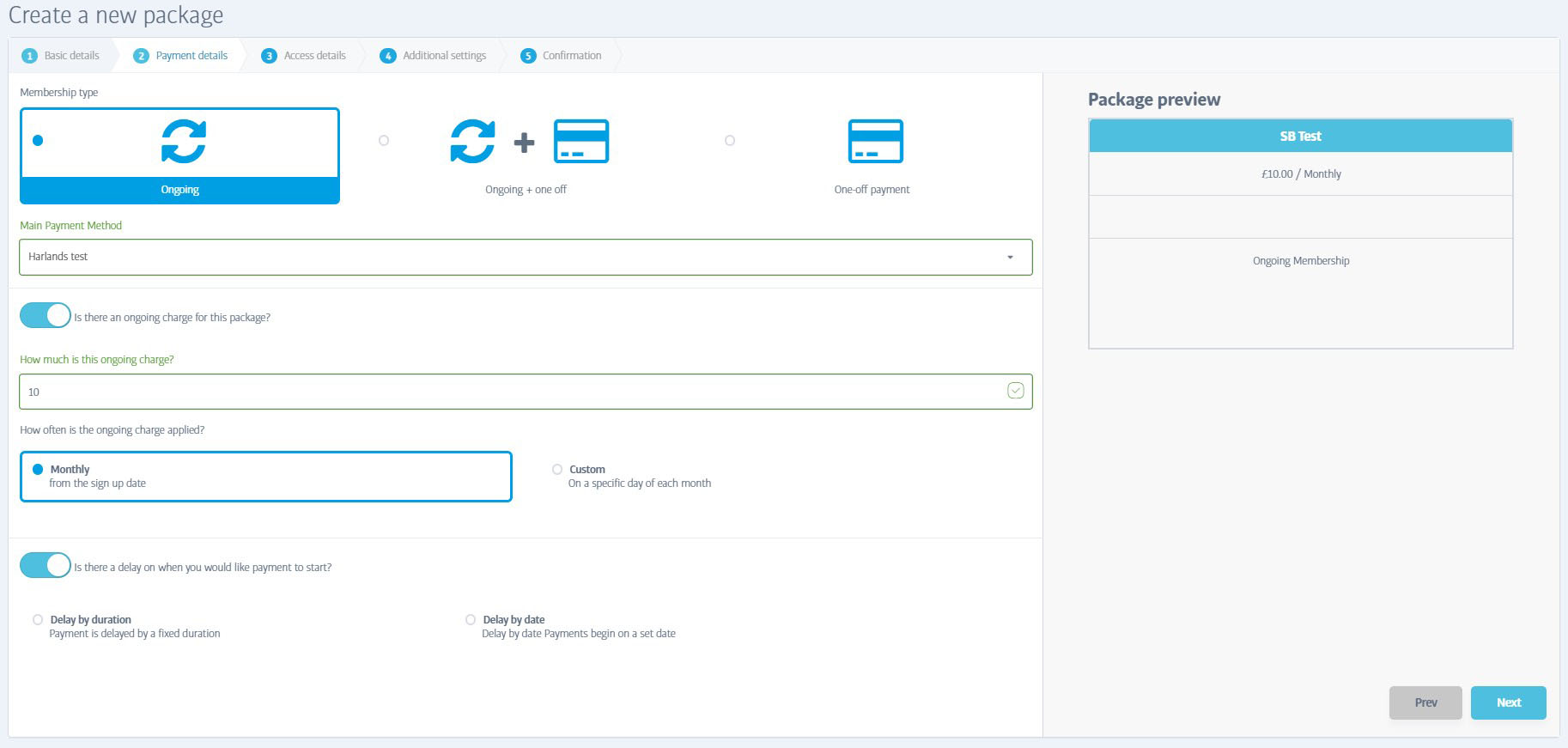Image resolution: width=1568 pixels, height=748 pixels.
Task: Click the Prev button
Action: click(1425, 702)
